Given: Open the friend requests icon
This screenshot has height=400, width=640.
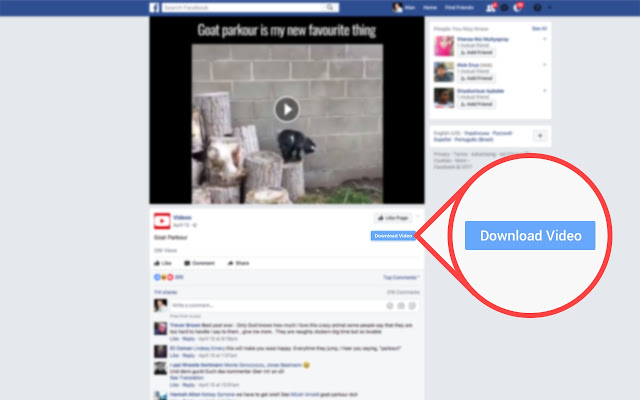Looking at the screenshot, I should tap(490, 7).
